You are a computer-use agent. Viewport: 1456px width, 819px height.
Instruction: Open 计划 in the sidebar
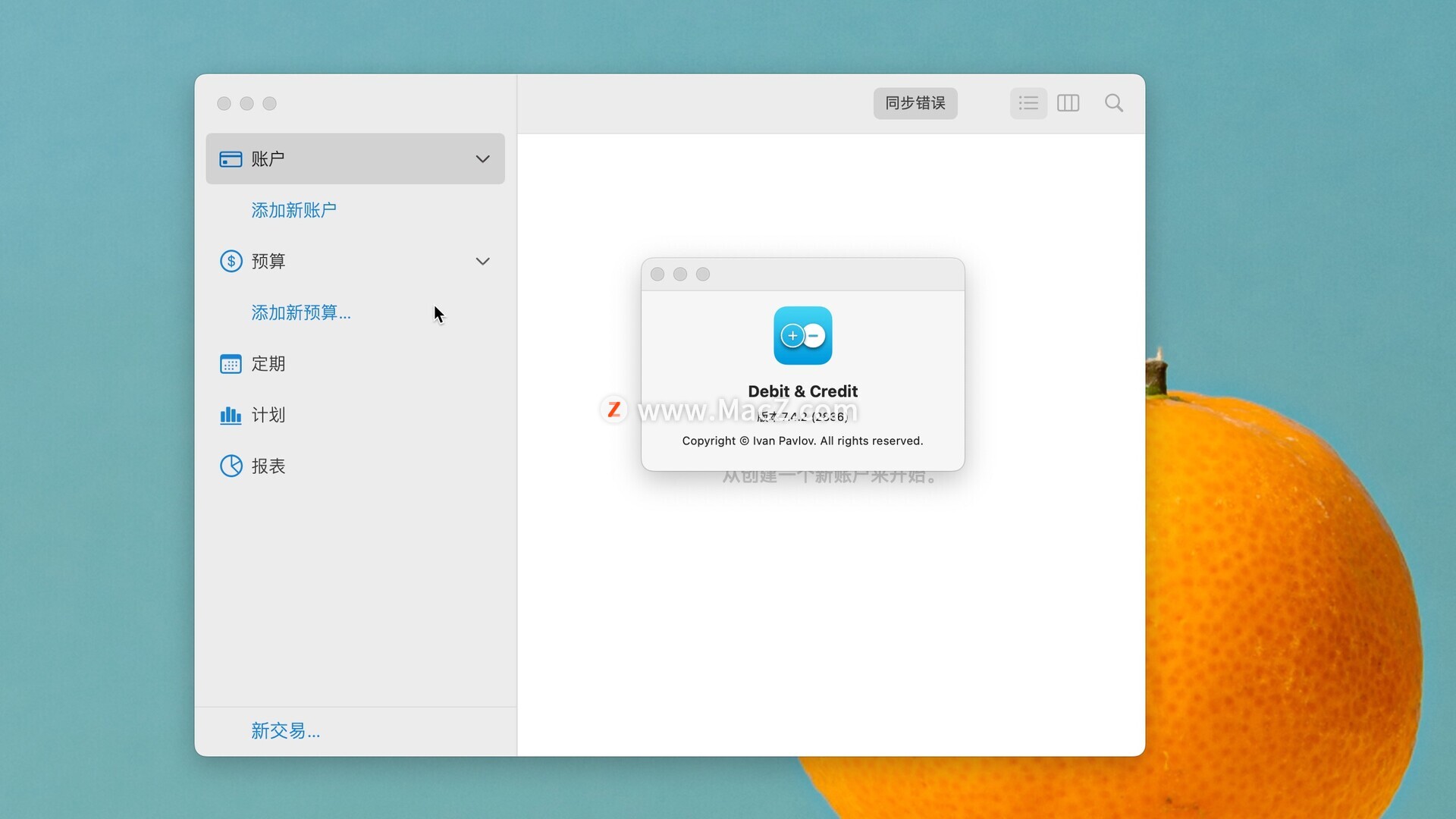pos(355,415)
